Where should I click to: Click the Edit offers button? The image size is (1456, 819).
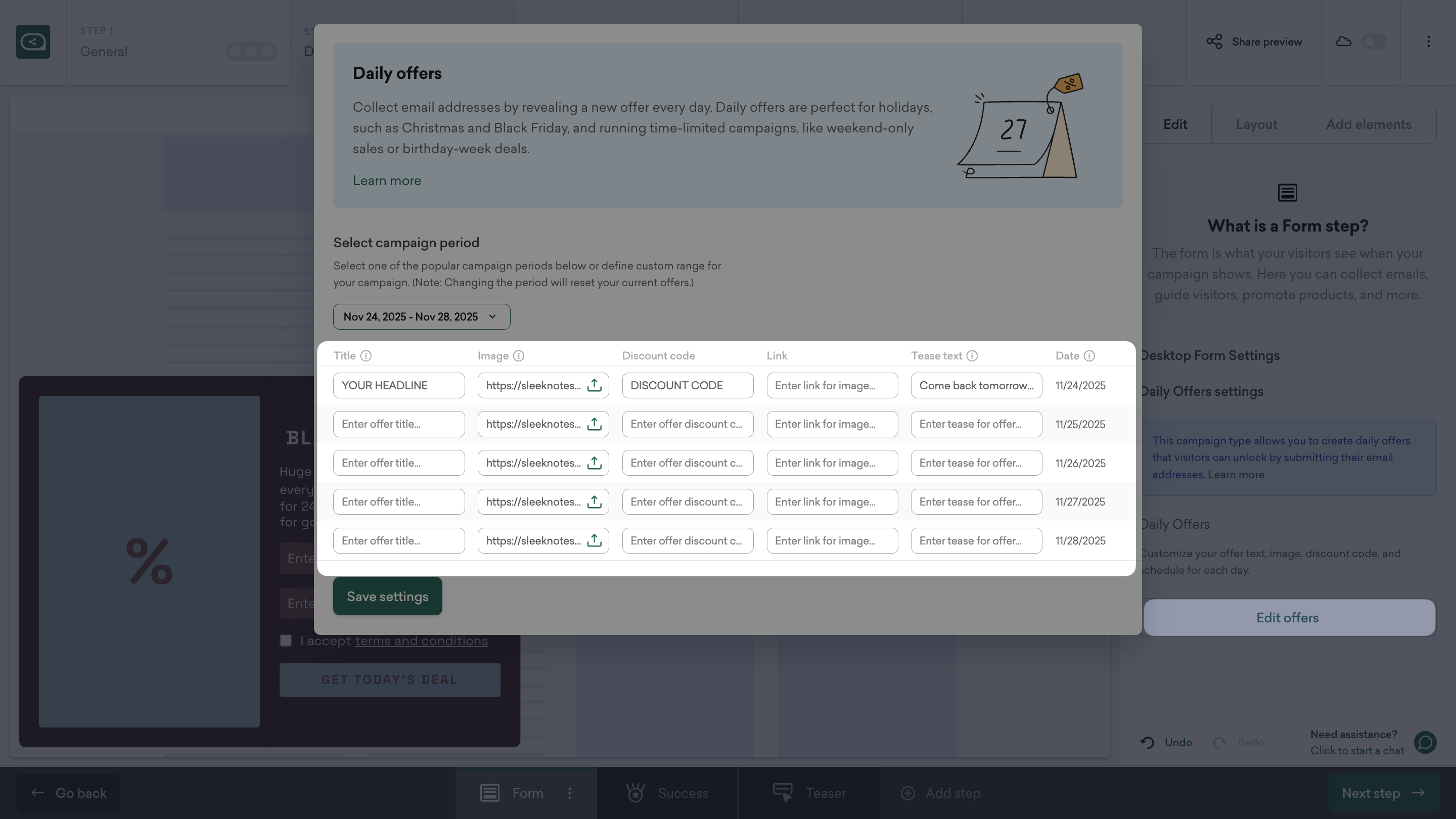point(1289,618)
